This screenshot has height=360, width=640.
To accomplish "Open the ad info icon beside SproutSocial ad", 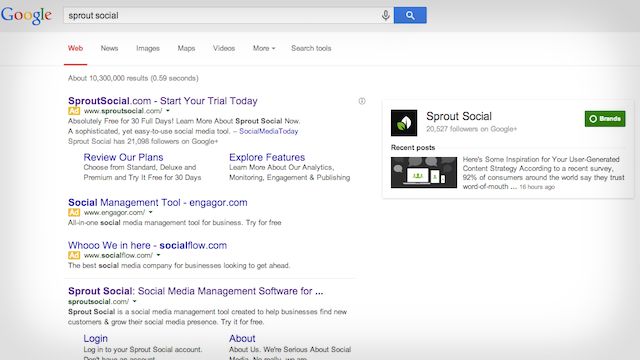I will tap(362, 101).
